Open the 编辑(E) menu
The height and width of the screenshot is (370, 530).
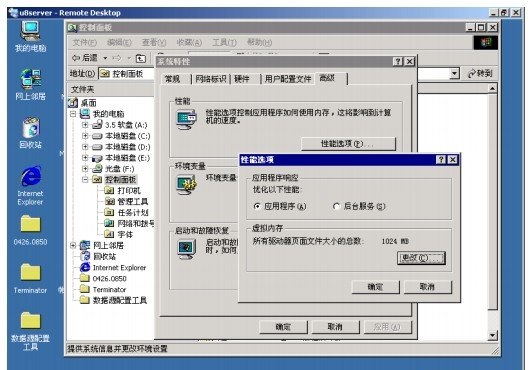119,43
